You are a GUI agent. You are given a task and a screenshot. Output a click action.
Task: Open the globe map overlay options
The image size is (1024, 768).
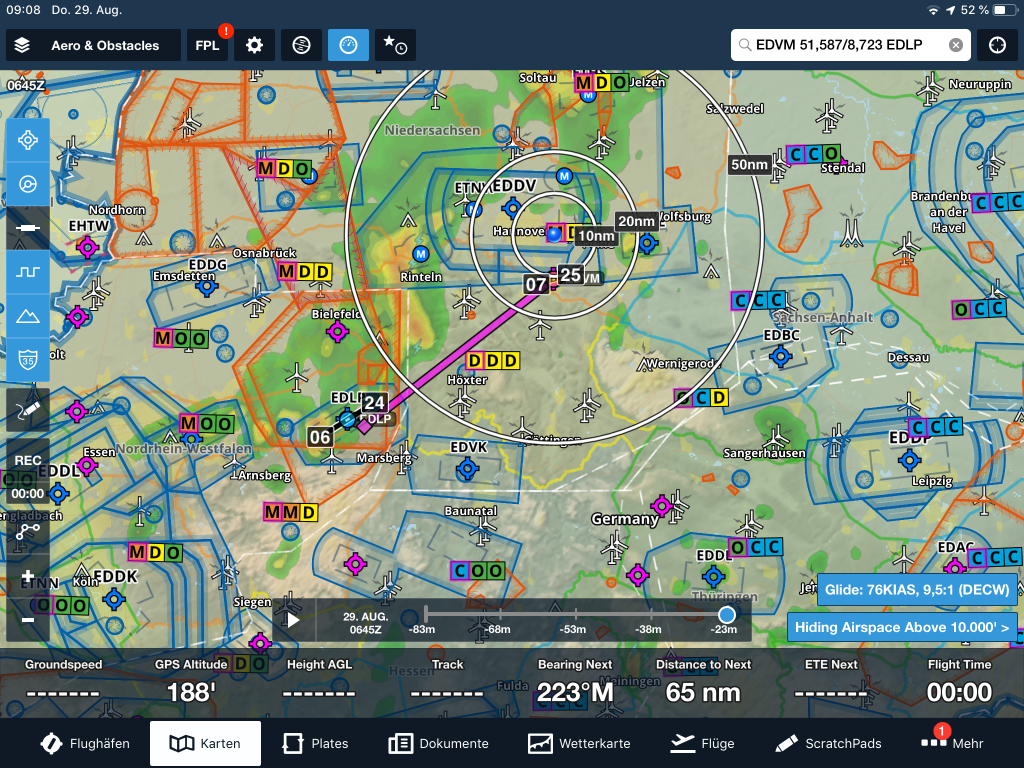pyautogui.click(x=301, y=45)
